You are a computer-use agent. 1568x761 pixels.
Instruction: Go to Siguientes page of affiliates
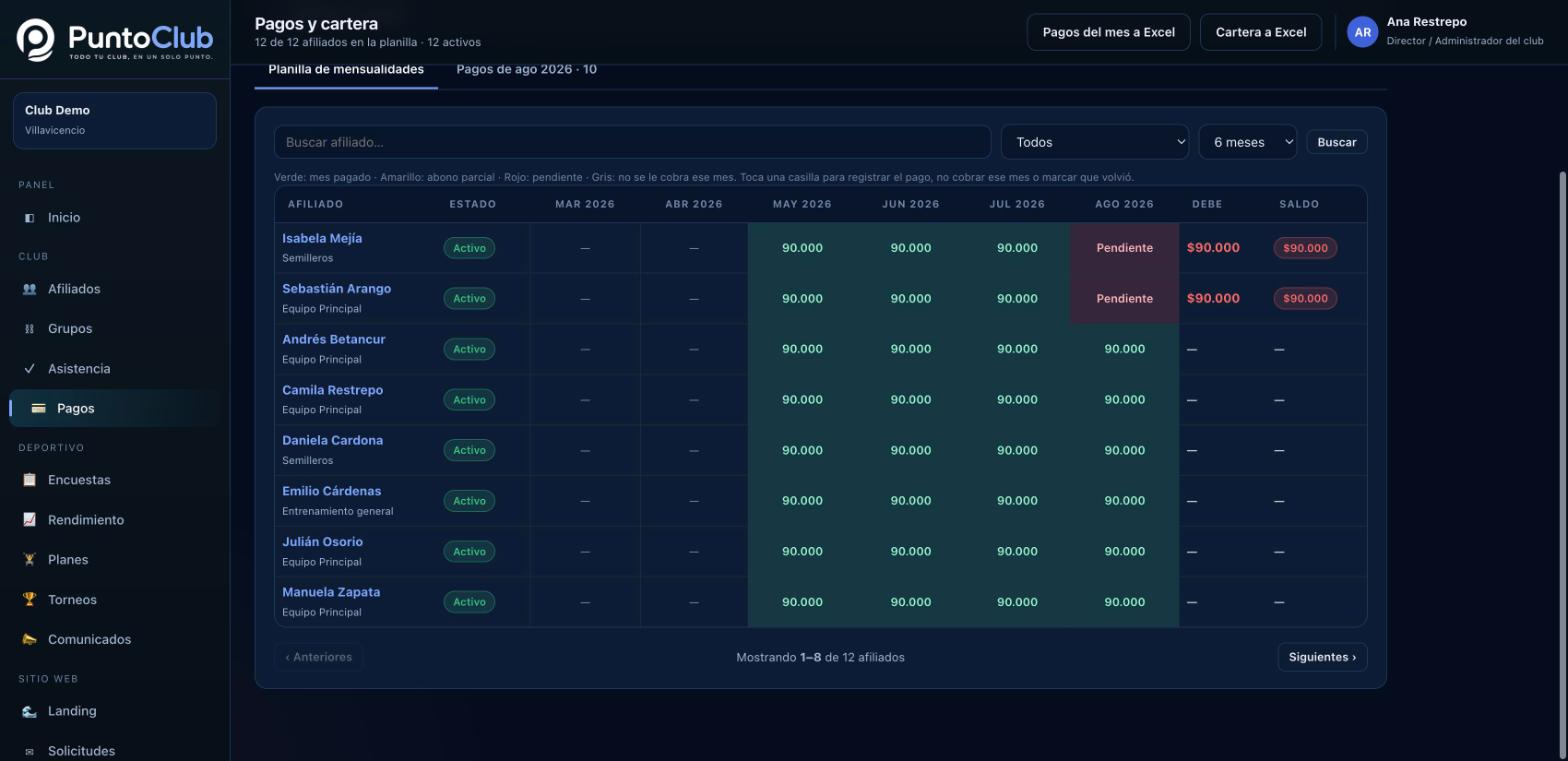pyautogui.click(x=1322, y=657)
